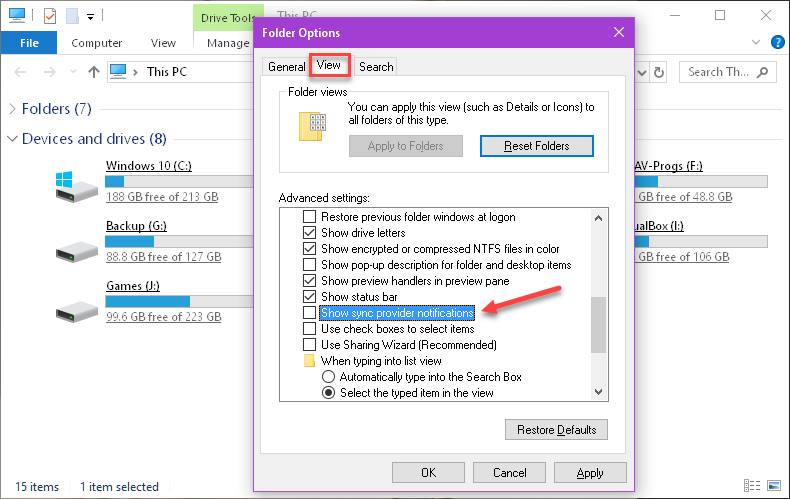Click Advanced settings scrollbar up arrow

(598, 218)
